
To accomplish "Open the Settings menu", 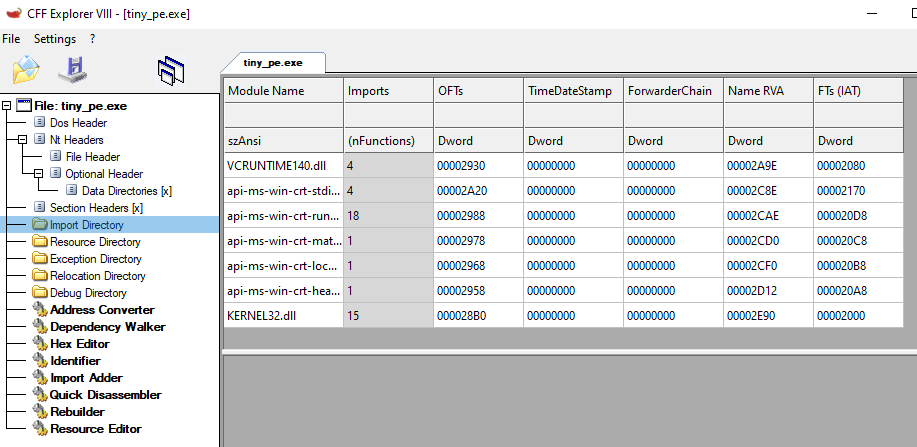I will pos(55,39).
